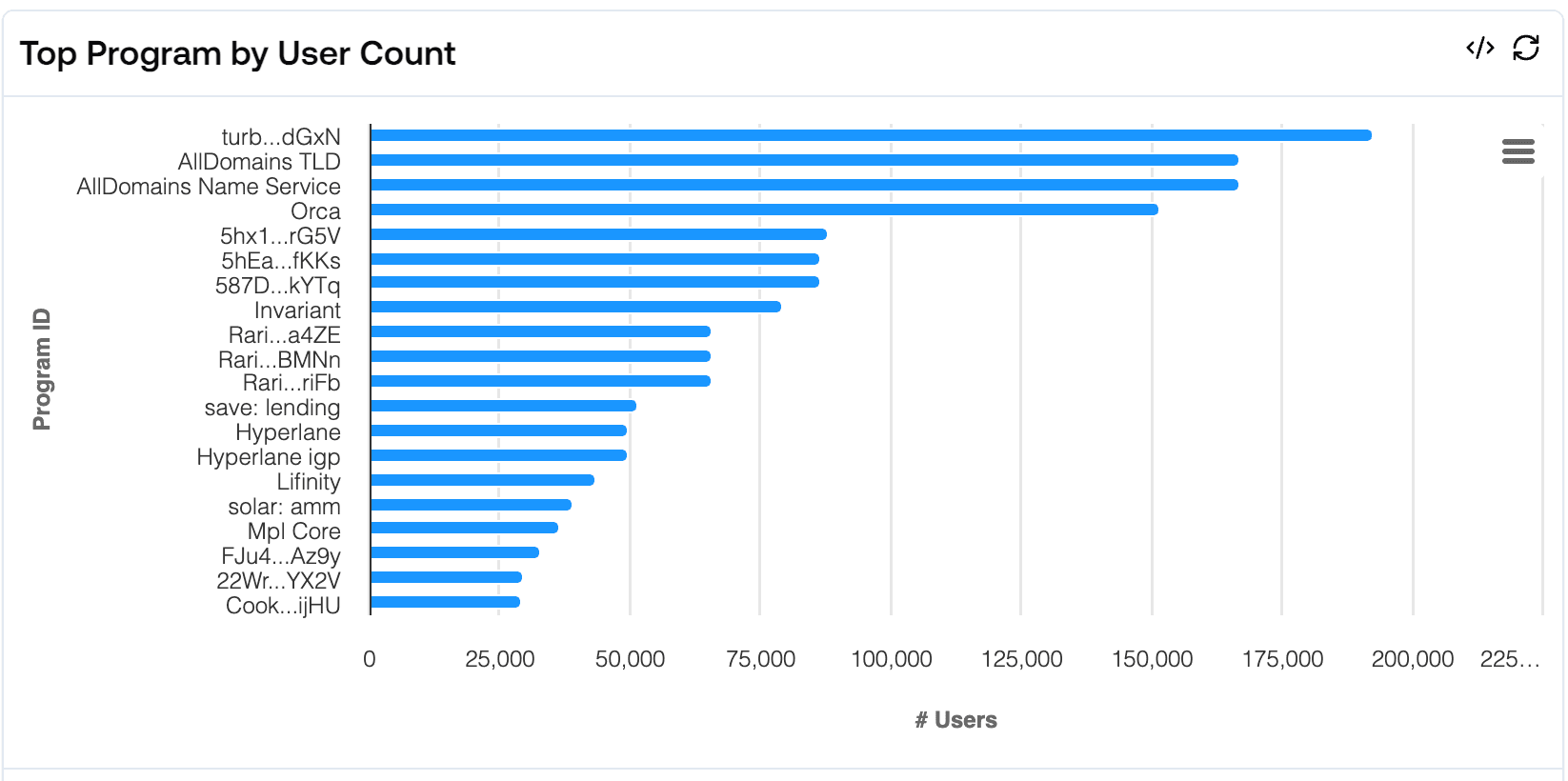This screenshot has height=781, width=1568.
Task: Click the Top Program by User Count title
Action: (x=237, y=53)
